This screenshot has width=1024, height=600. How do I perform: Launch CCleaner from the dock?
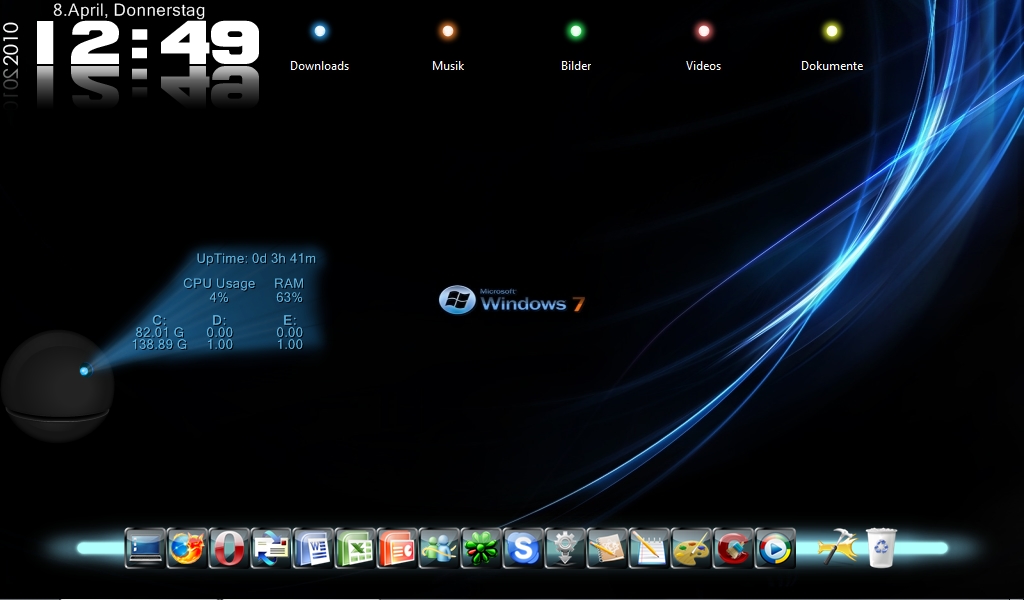click(733, 548)
